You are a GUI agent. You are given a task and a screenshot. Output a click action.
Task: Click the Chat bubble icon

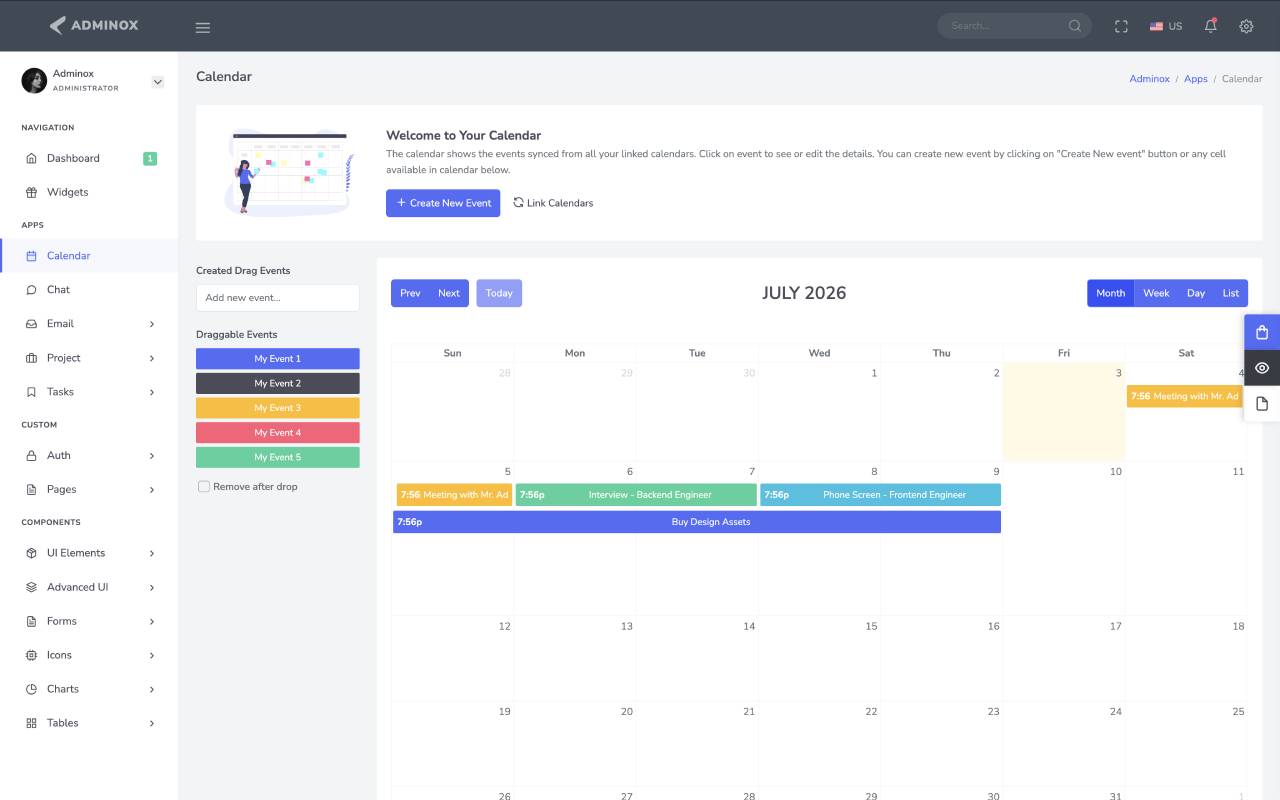tap(31, 290)
